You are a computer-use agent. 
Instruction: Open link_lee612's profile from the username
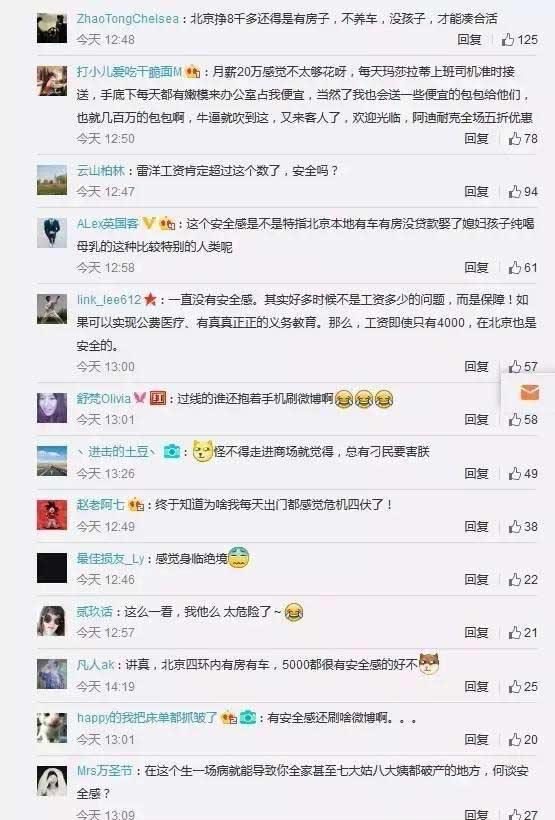point(109,300)
